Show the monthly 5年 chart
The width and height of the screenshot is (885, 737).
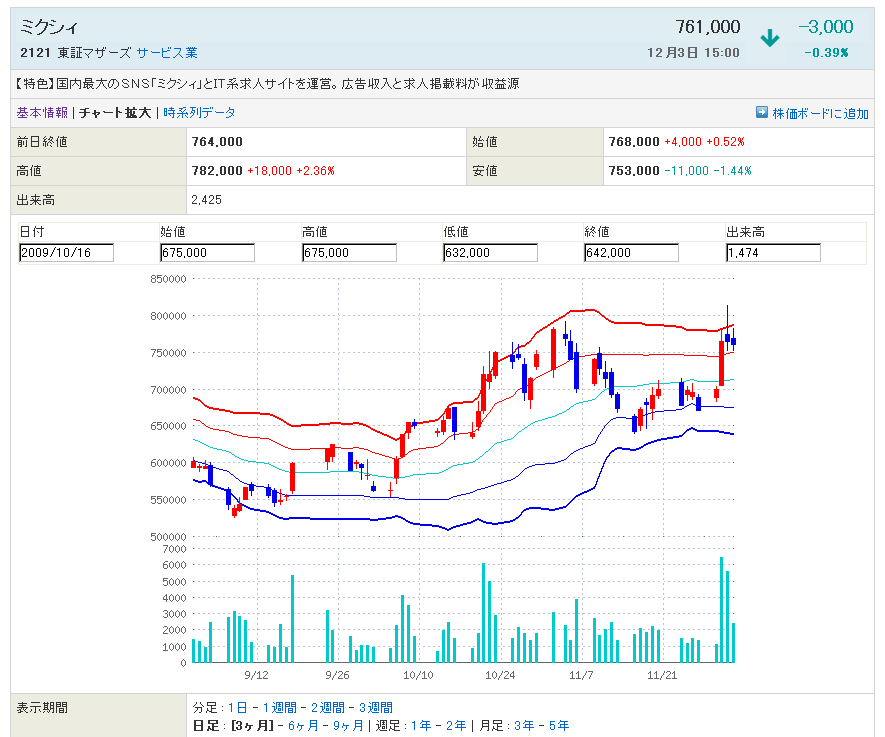click(558, 725)
